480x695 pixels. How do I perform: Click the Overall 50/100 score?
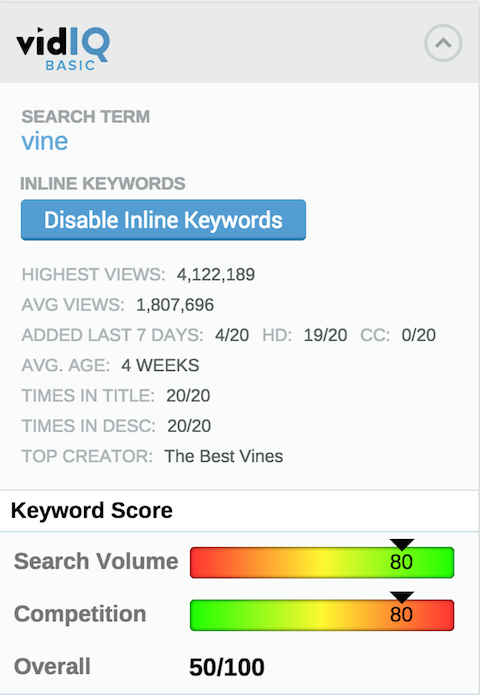(x=227, y=667)
